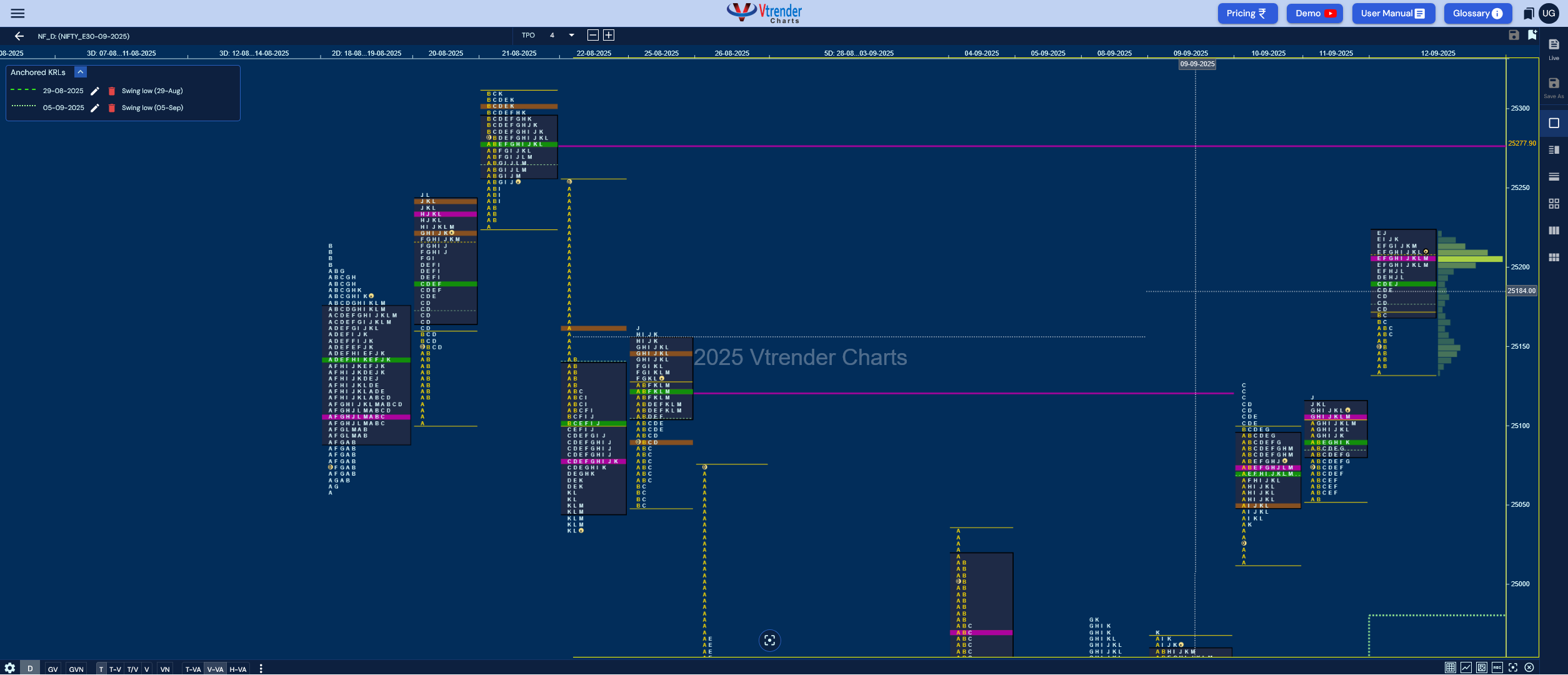The height and width of the screenshot is (675, 1568).
Task: Switch to T-V profile mode
Action: click(115, 669)
